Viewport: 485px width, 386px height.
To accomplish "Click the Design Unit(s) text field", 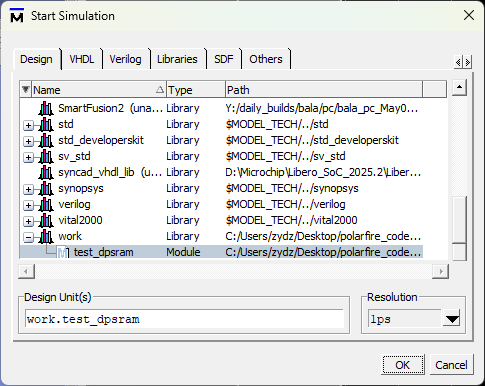I will point(184,319).
